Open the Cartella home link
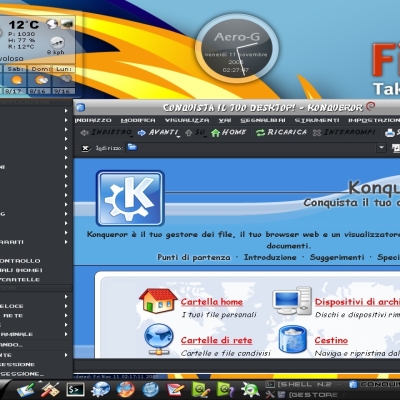 tap(212, 302)
